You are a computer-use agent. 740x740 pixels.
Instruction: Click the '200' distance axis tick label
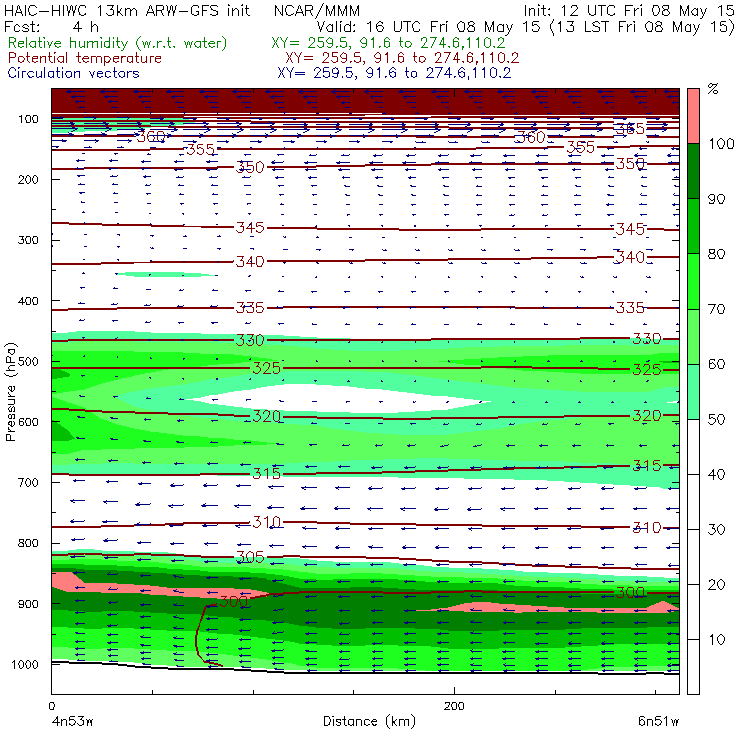454,706
